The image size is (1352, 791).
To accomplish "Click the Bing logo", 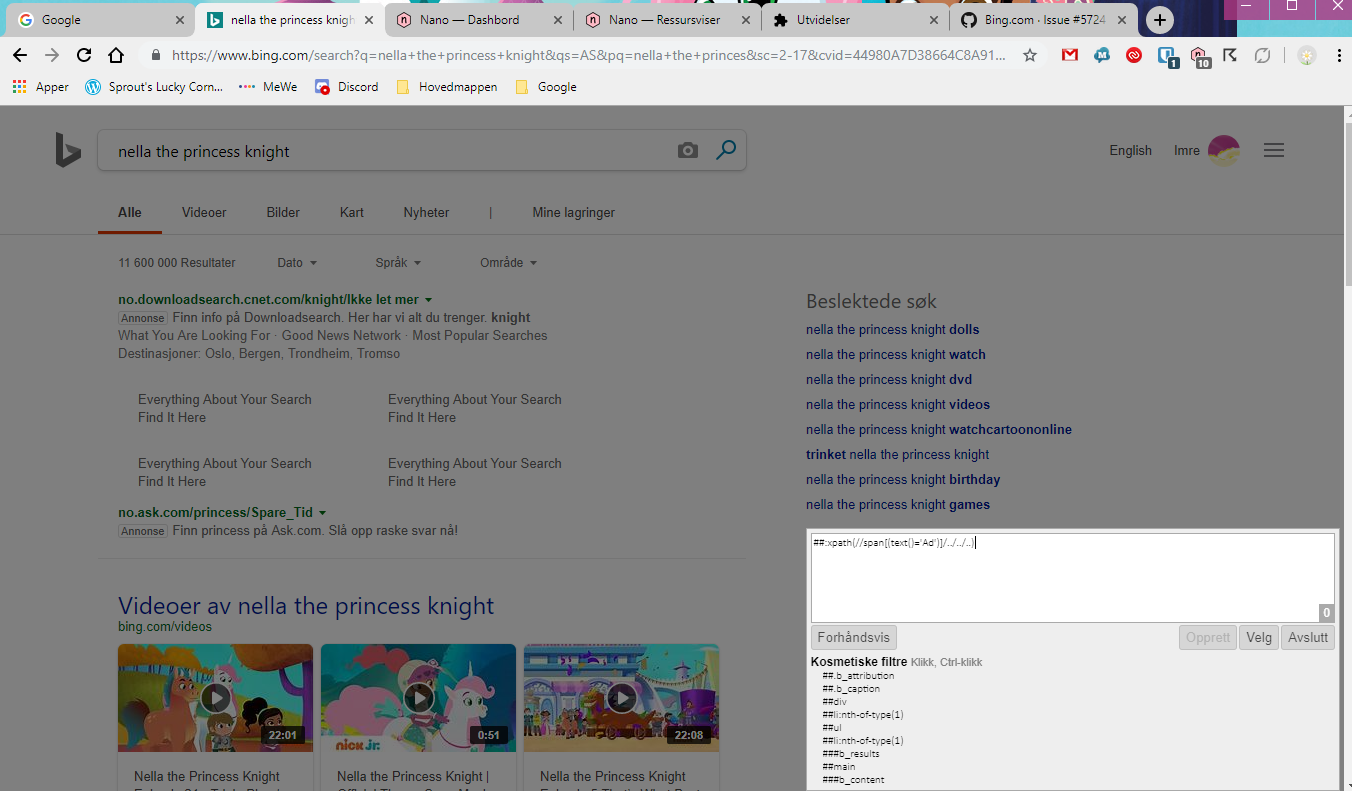I will [67, 151].
